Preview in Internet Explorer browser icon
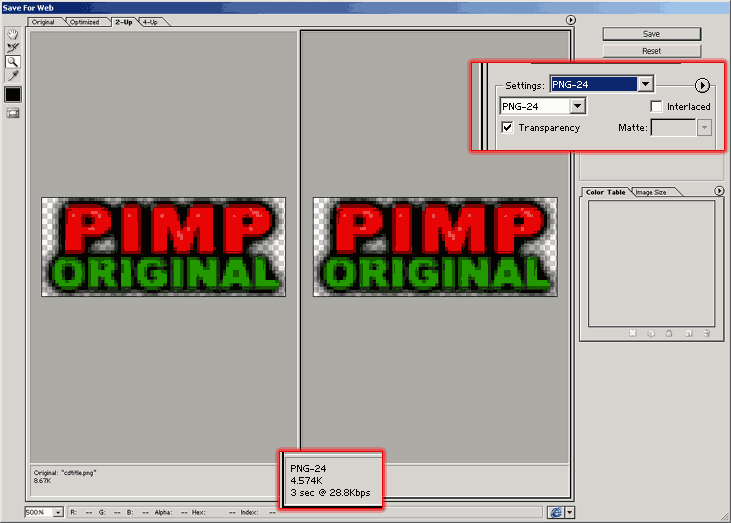Screen dimensions: 731x523 [x=556, y=512]
